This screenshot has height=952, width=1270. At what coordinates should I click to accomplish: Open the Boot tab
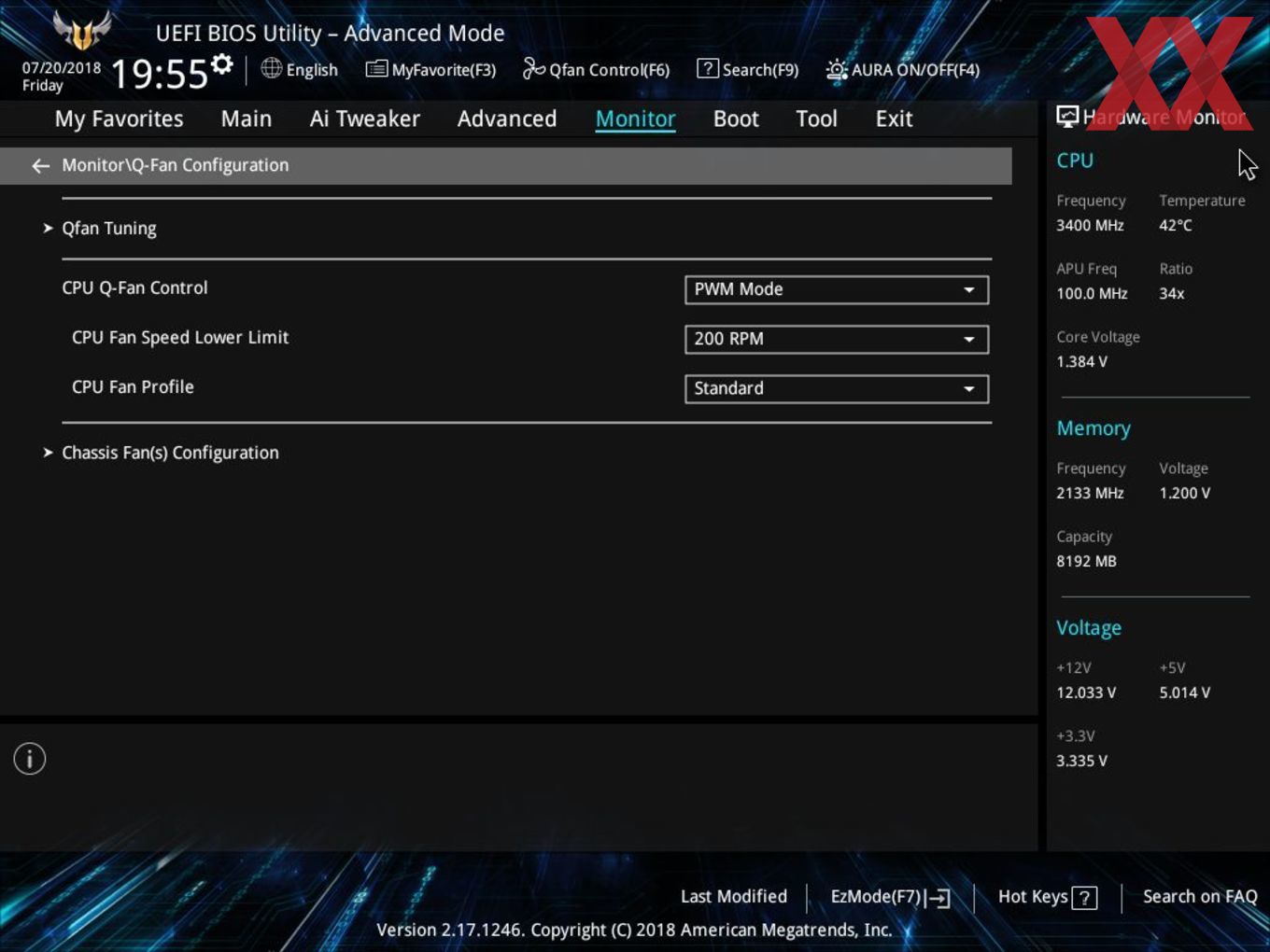(x=736, y=119)
